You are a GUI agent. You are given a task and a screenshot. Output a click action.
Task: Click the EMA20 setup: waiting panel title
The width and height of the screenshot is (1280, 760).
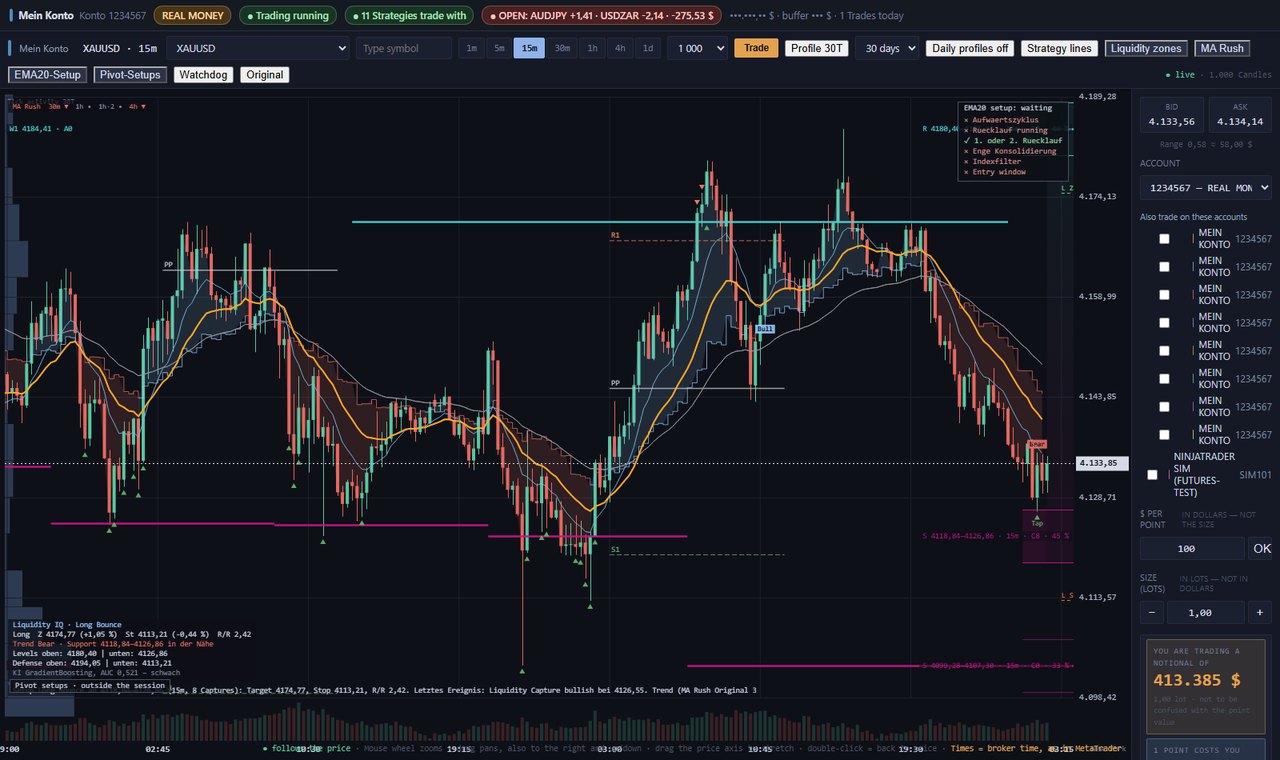1008,108
